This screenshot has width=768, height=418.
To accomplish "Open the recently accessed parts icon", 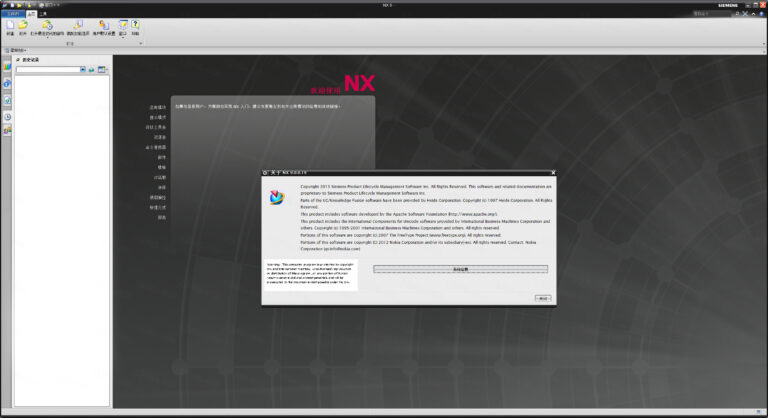I will 47,25.
